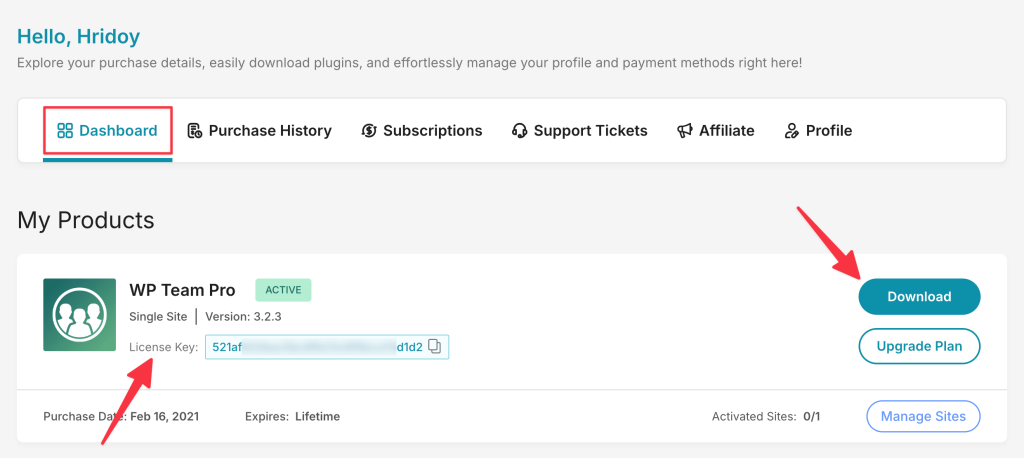Image resolution: width=1024 pixels, height=458 pixels.
Task: Select the Dashboard tab label
Action: pyautogui.click(x=118, y=131)
